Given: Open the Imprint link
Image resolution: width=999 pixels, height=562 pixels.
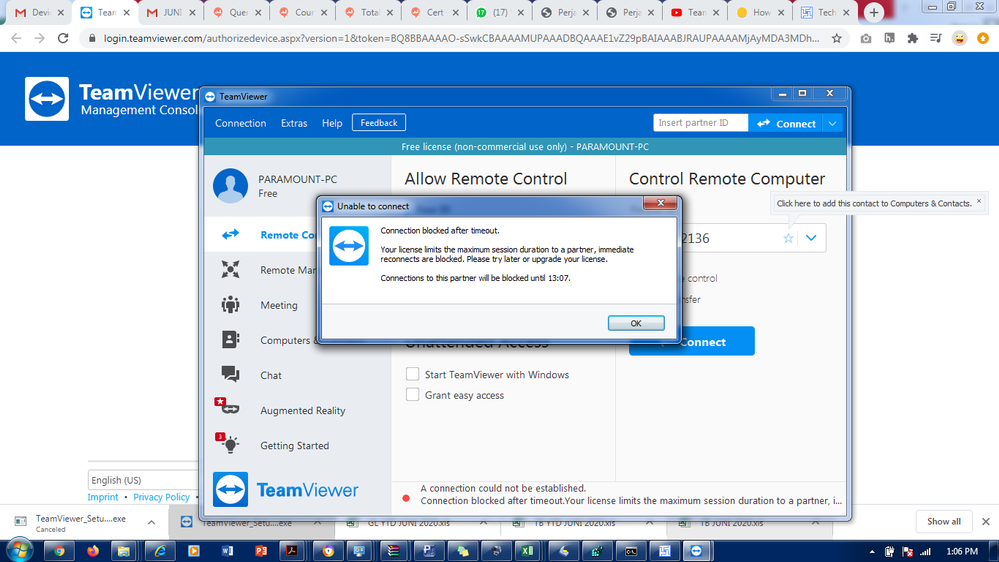Looking at the screenshot, I should coord(103,497).
